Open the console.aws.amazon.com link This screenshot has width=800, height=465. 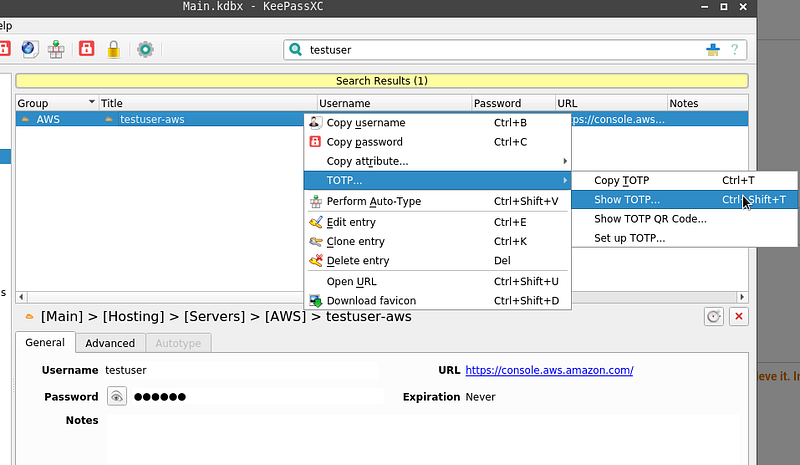click(549, 370)
